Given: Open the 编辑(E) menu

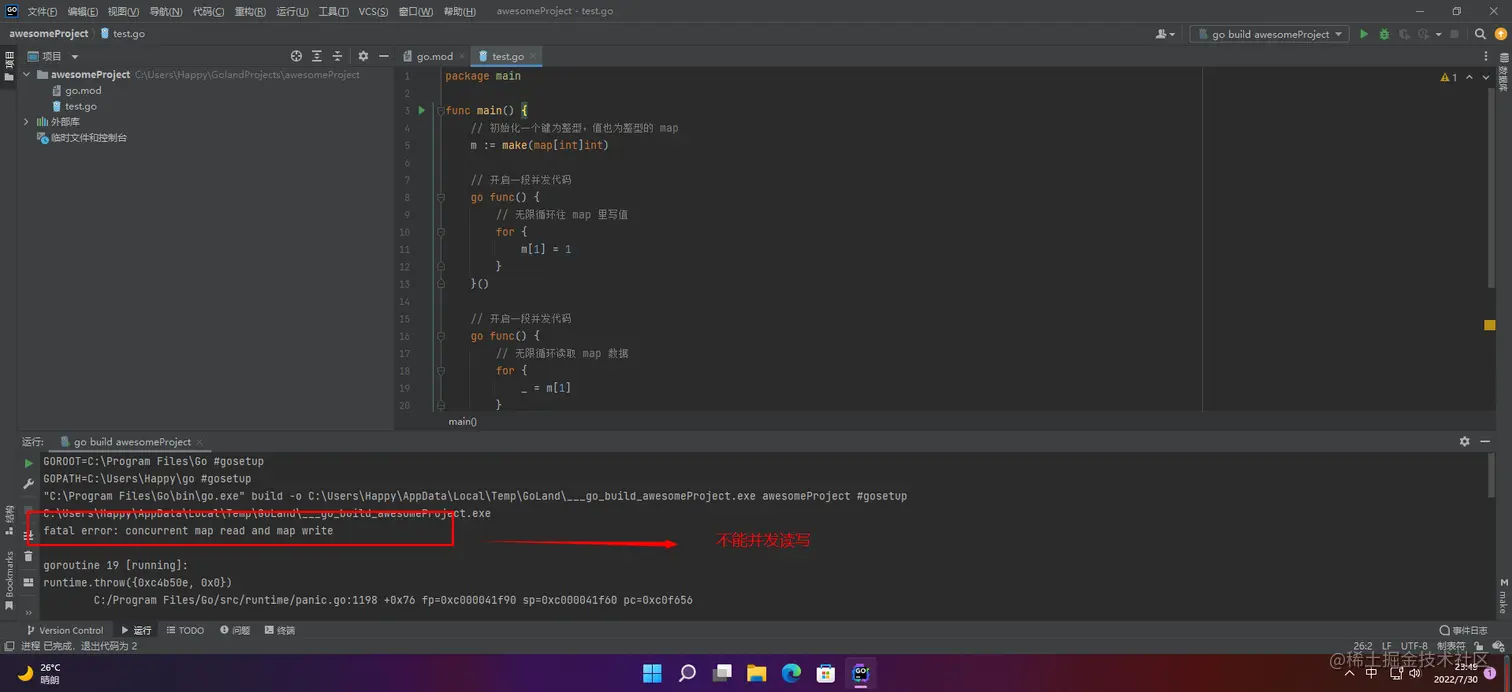Looking at the screenshot, I should [x=83, y=11].
